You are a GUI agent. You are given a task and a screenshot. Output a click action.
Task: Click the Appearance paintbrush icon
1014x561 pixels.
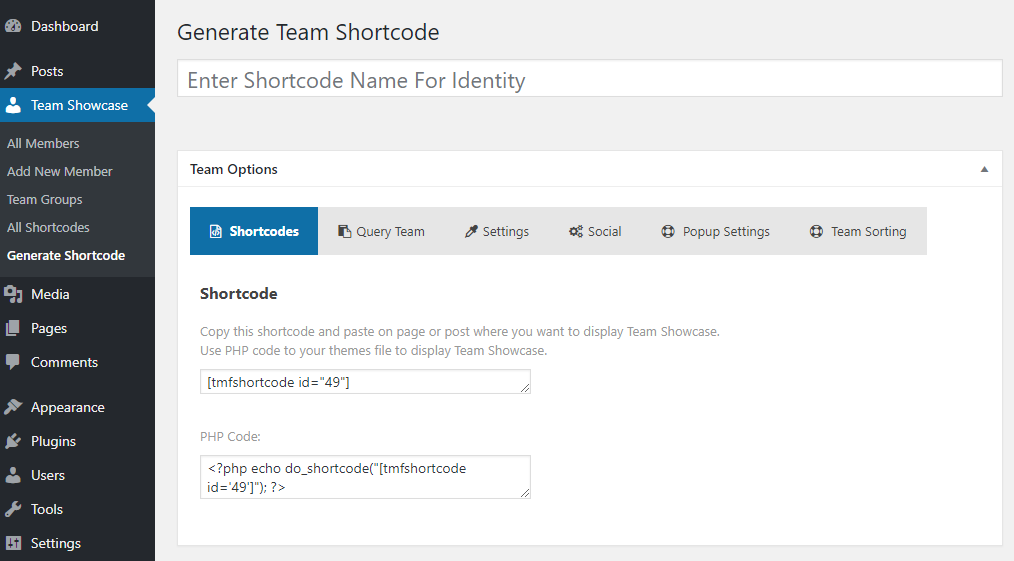pos(13,407)
